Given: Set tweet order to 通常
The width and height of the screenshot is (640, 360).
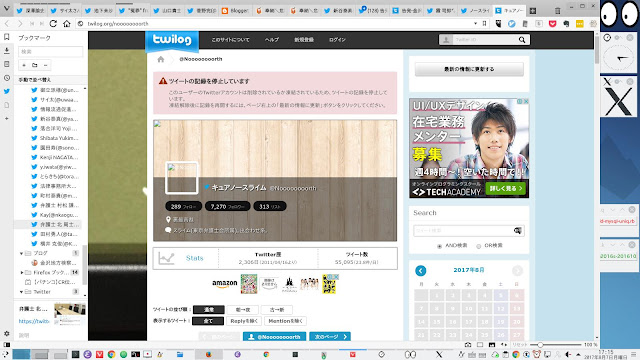Looking at the screenshot, I should [x=209, y=310].
